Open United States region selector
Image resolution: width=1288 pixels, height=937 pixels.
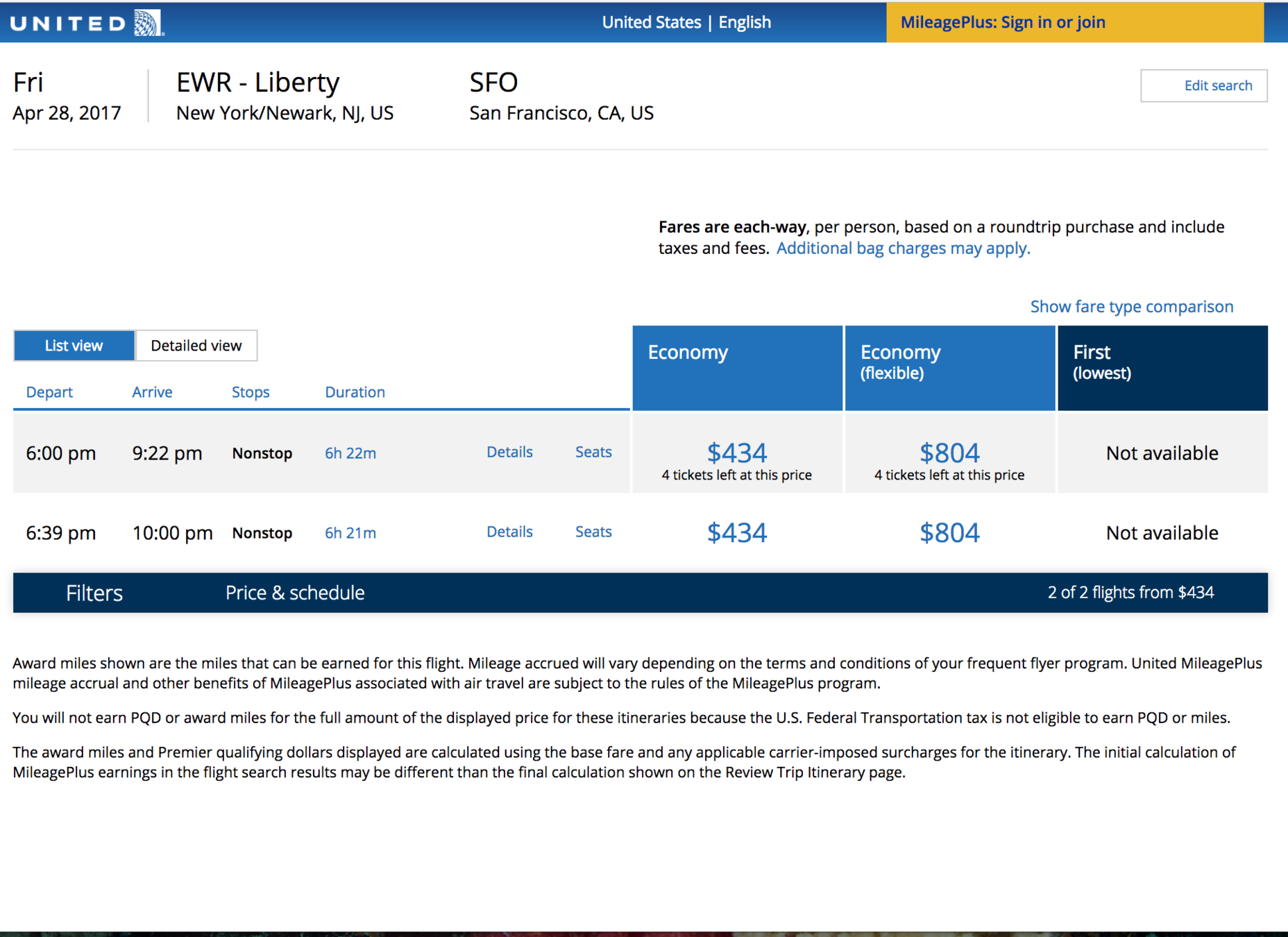(651, 22)
